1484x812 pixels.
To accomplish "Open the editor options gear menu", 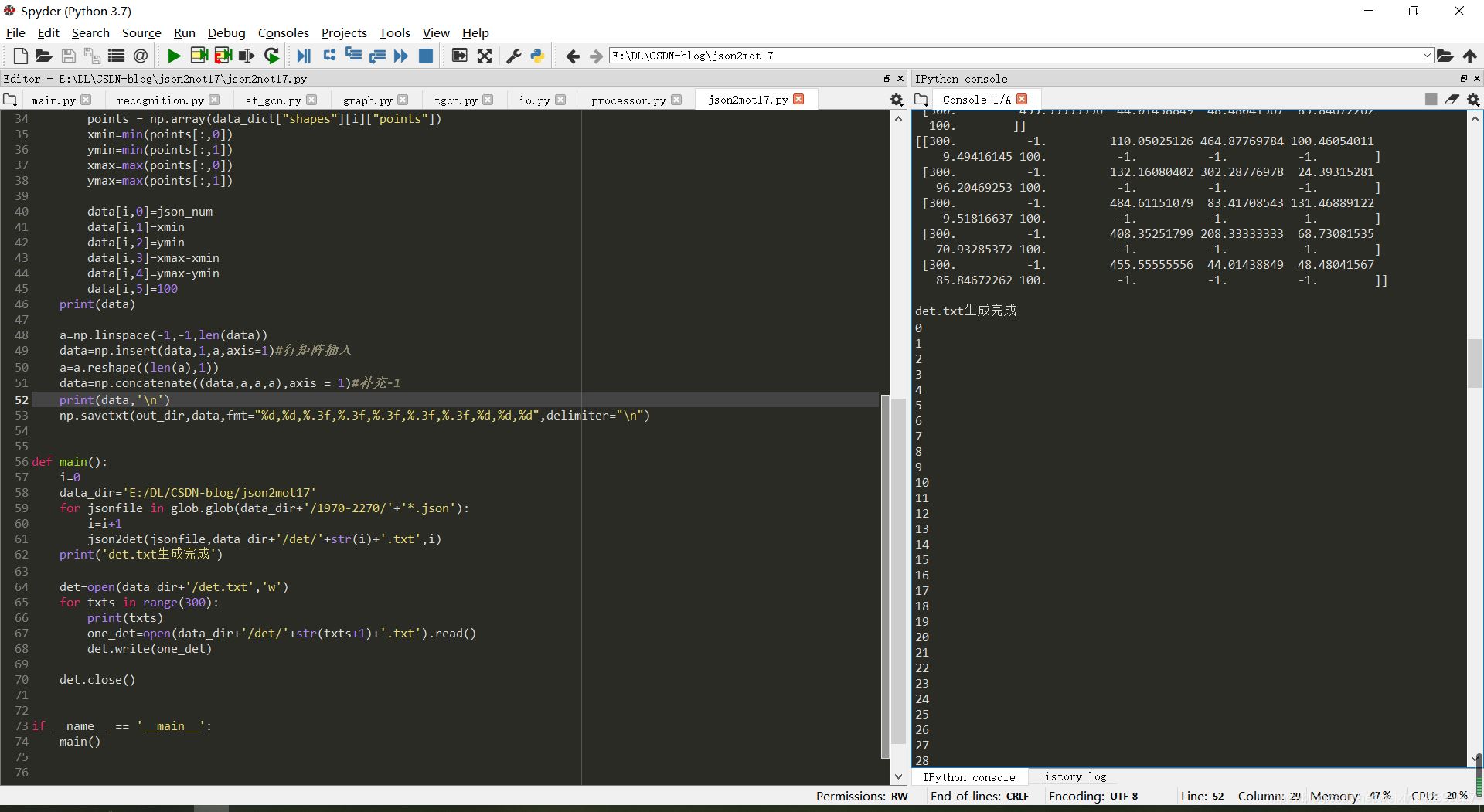I will [x=897, y=100].
